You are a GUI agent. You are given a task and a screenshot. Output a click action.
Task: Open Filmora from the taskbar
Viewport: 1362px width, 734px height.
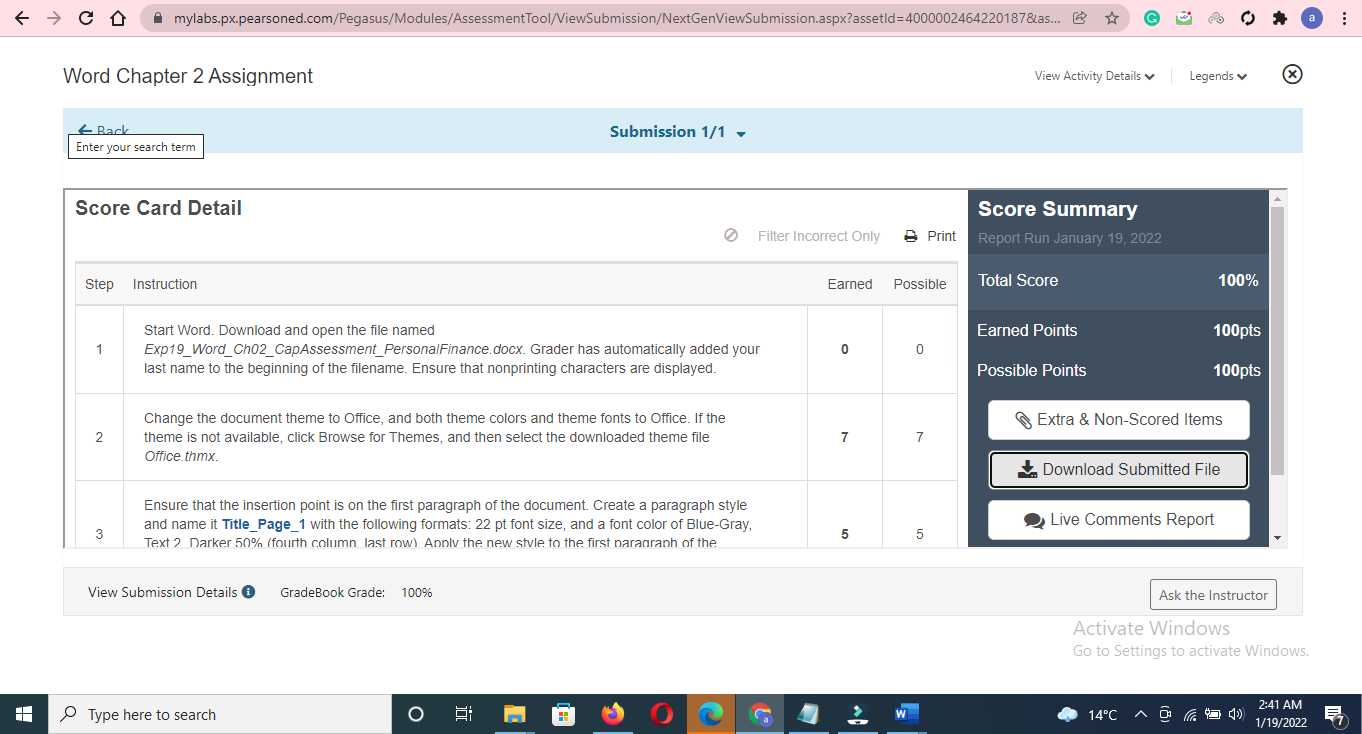pyautogui.click(x=857, y=714)
